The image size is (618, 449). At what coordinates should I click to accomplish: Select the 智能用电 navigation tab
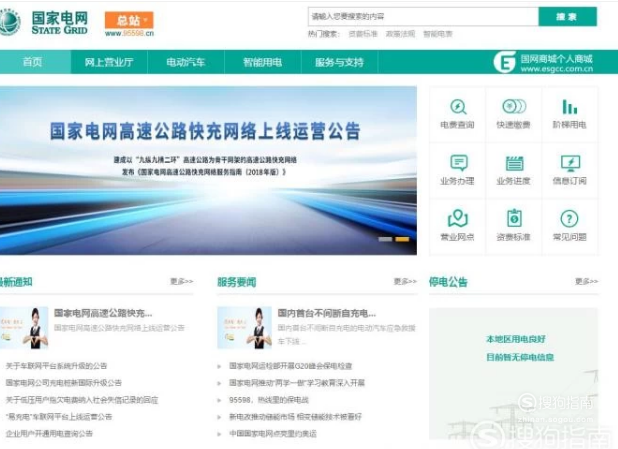tap(262, 62)
